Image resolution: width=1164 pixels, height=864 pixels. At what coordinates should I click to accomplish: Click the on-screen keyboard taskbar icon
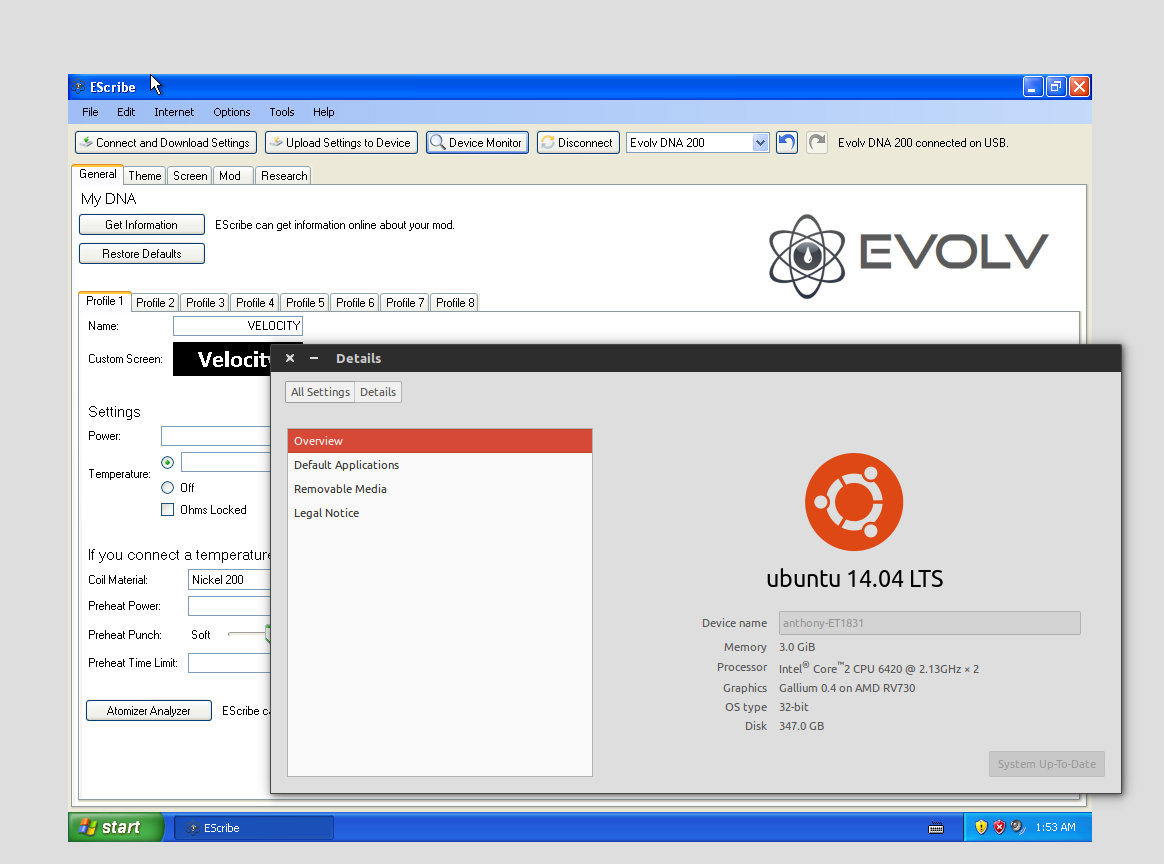tap(936, 828)
